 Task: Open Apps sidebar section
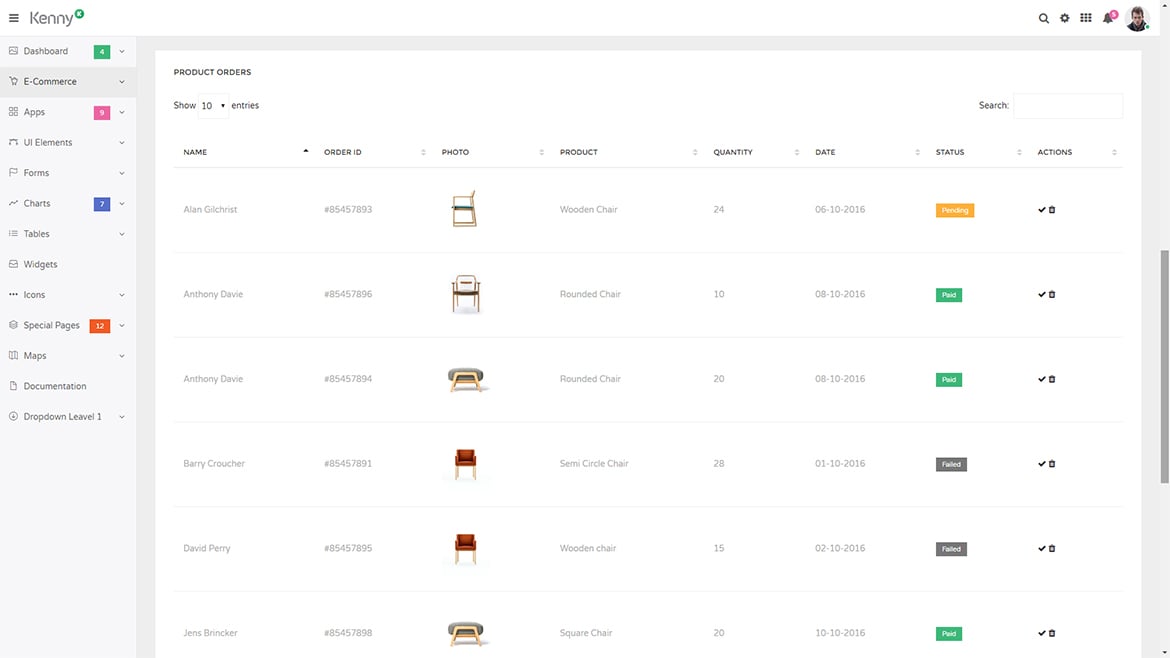pos(68,112)
